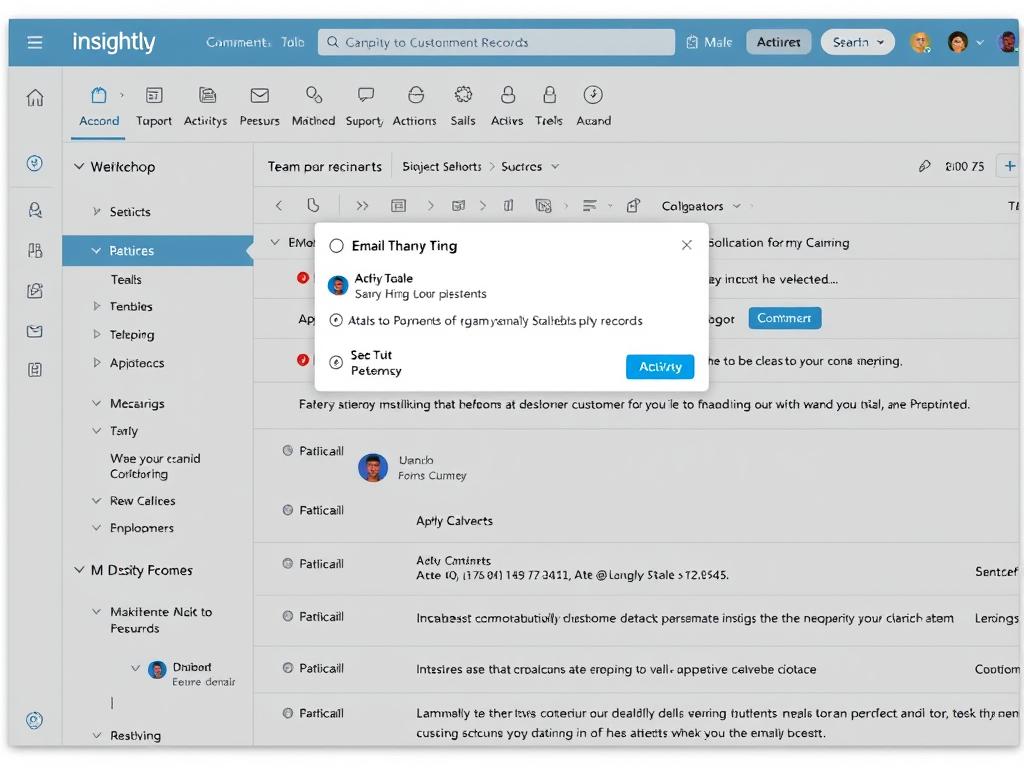Screen dimensions: 1024x768
Task: Select the Atals to Payments option radio
Action: (336, 321)
